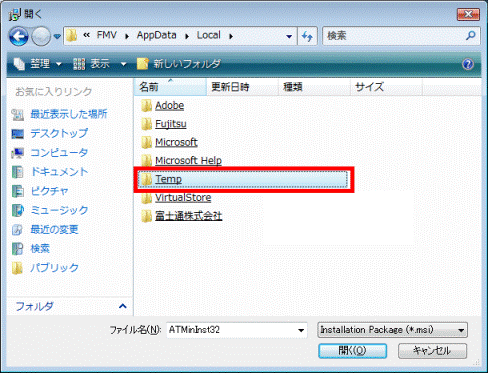Open the address bar history dropdown
The image size is (488, 373).
point(289,36)
